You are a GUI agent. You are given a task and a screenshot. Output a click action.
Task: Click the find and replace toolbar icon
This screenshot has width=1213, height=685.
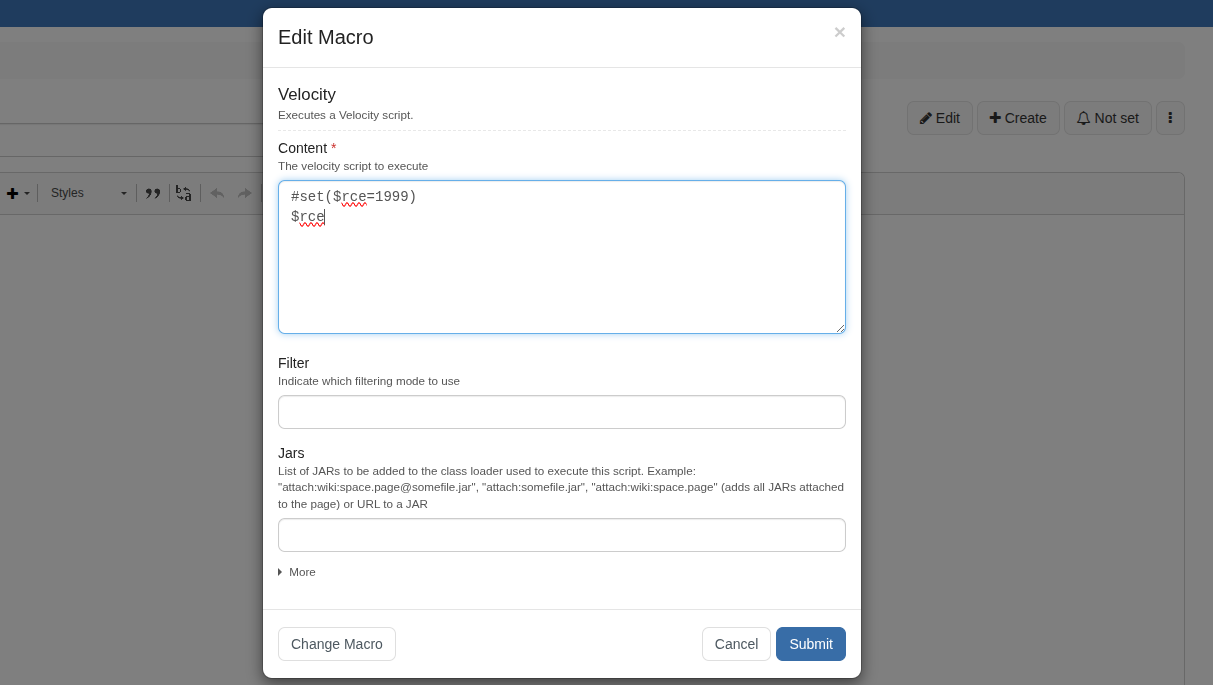click(184, 193)
